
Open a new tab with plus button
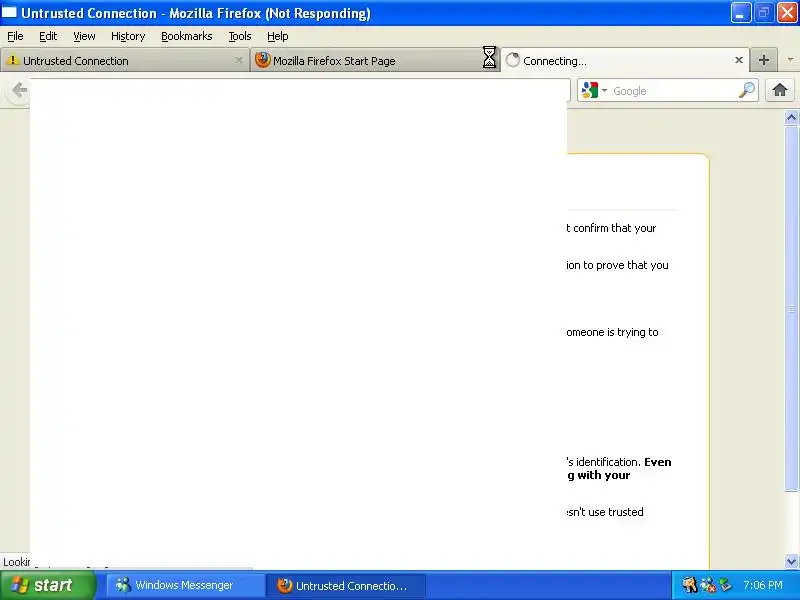coord(764,60)
